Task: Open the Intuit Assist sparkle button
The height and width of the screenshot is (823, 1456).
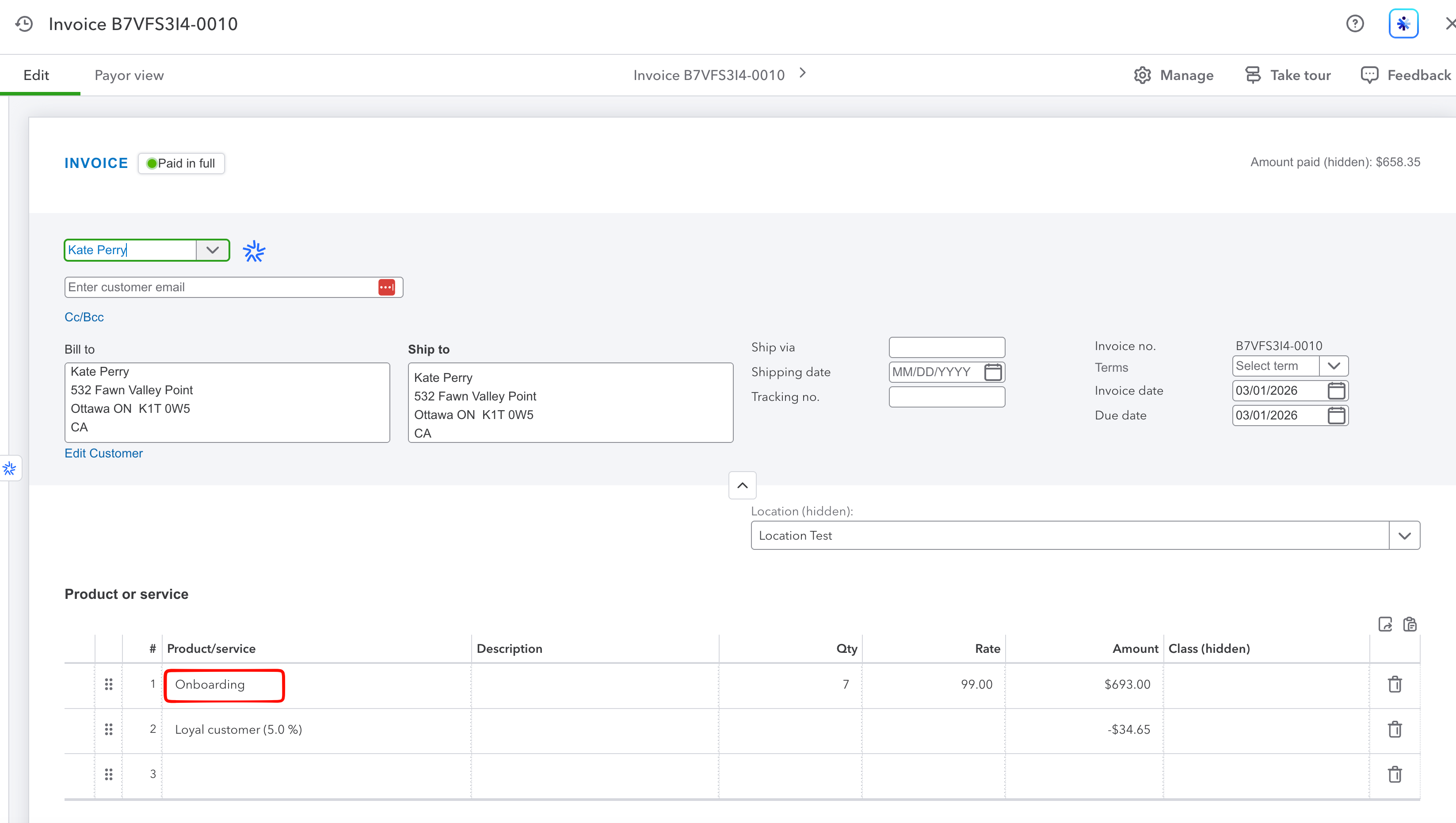Action: click(1403, 24)
